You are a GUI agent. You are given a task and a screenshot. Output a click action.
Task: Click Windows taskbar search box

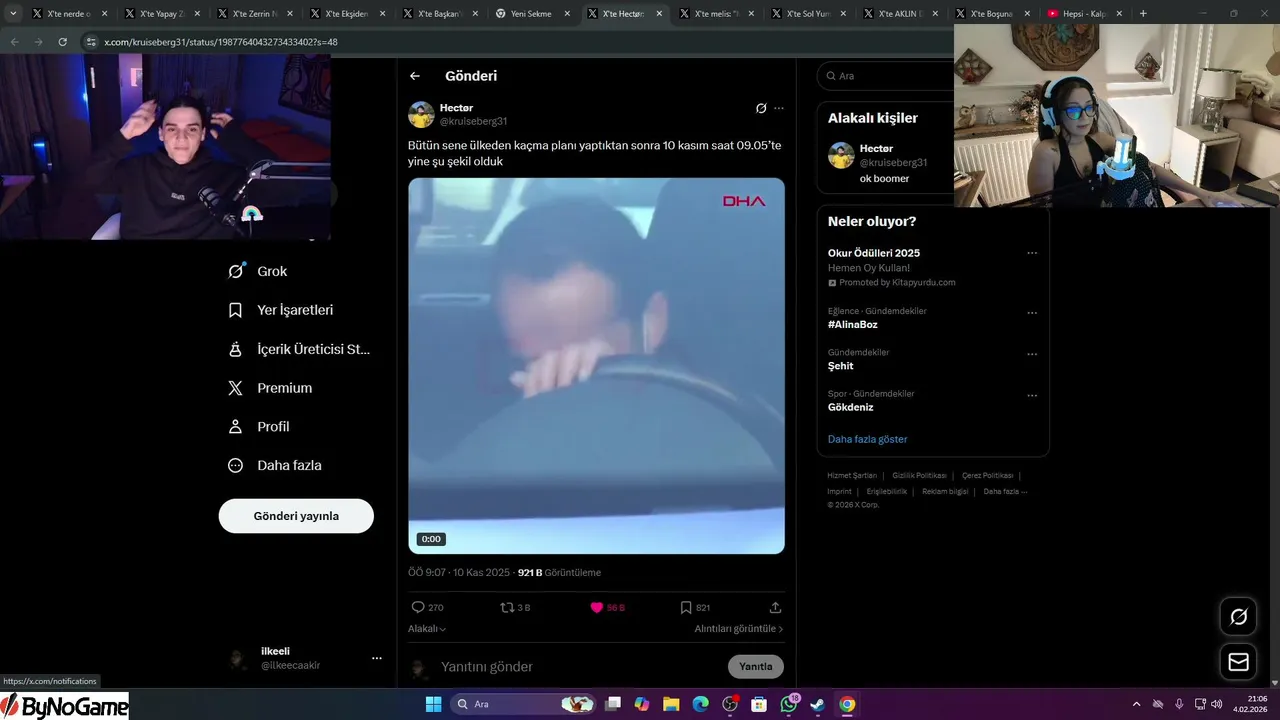click(x=524, y=704)
